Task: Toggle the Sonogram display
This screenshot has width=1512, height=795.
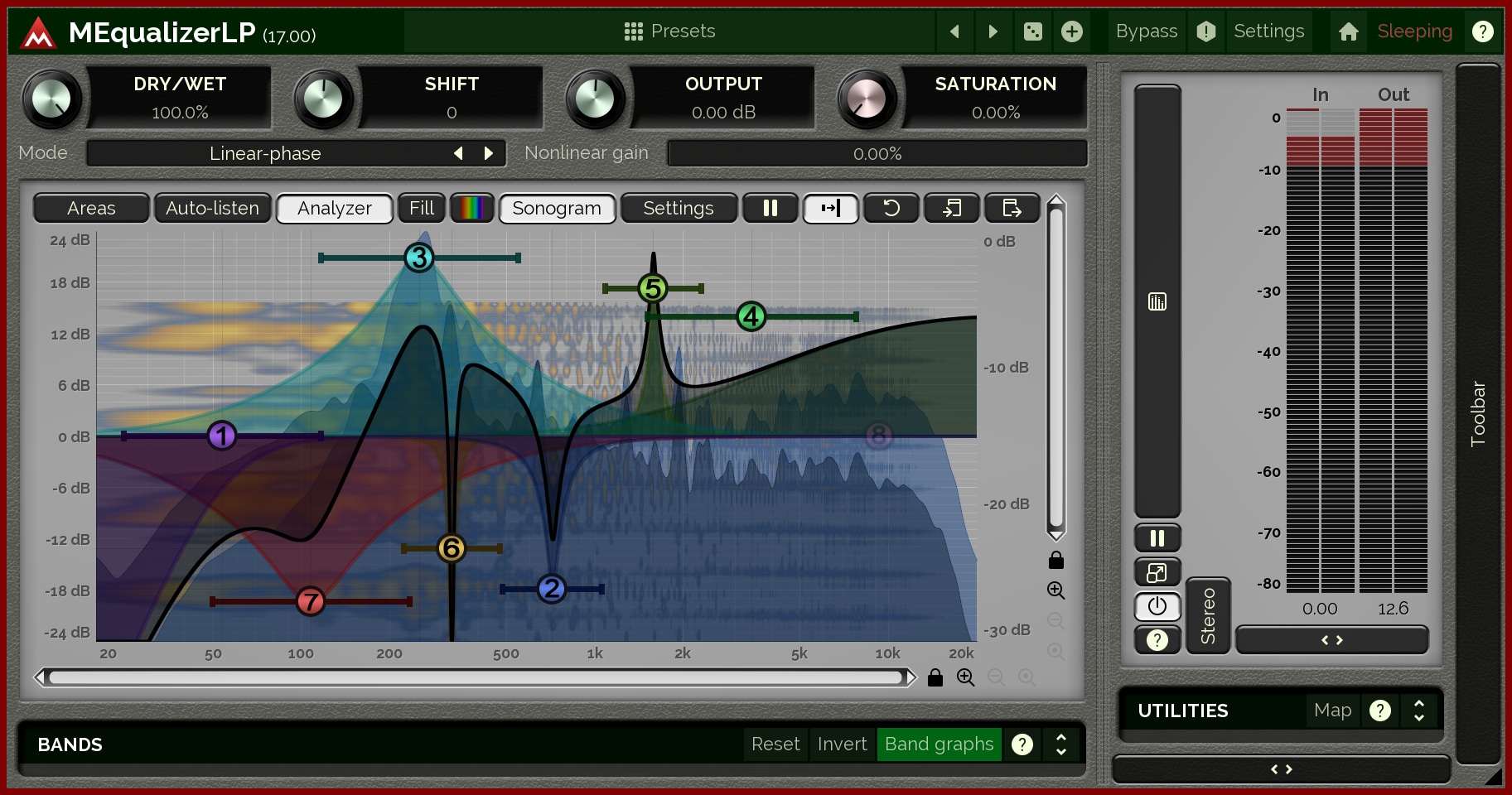Action: [x=556, y=208]
